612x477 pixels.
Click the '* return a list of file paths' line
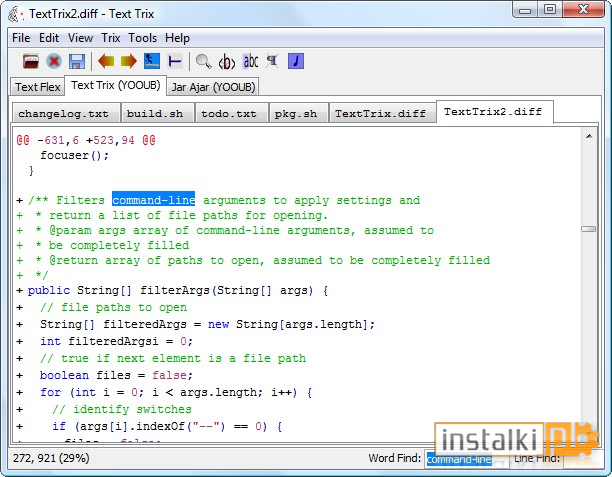(x=181, y=215)
